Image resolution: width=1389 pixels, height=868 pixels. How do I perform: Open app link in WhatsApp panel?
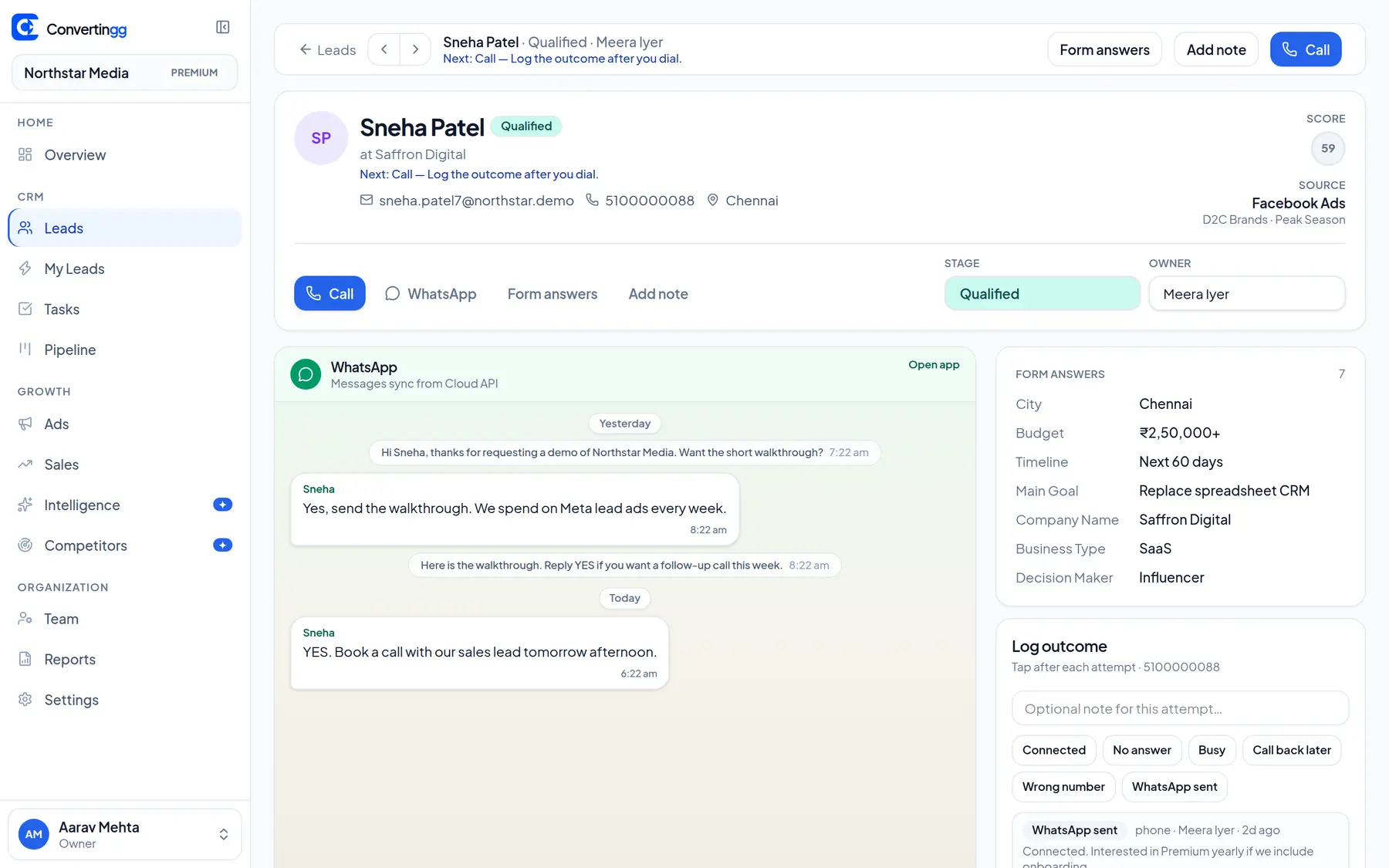(934, 365)
